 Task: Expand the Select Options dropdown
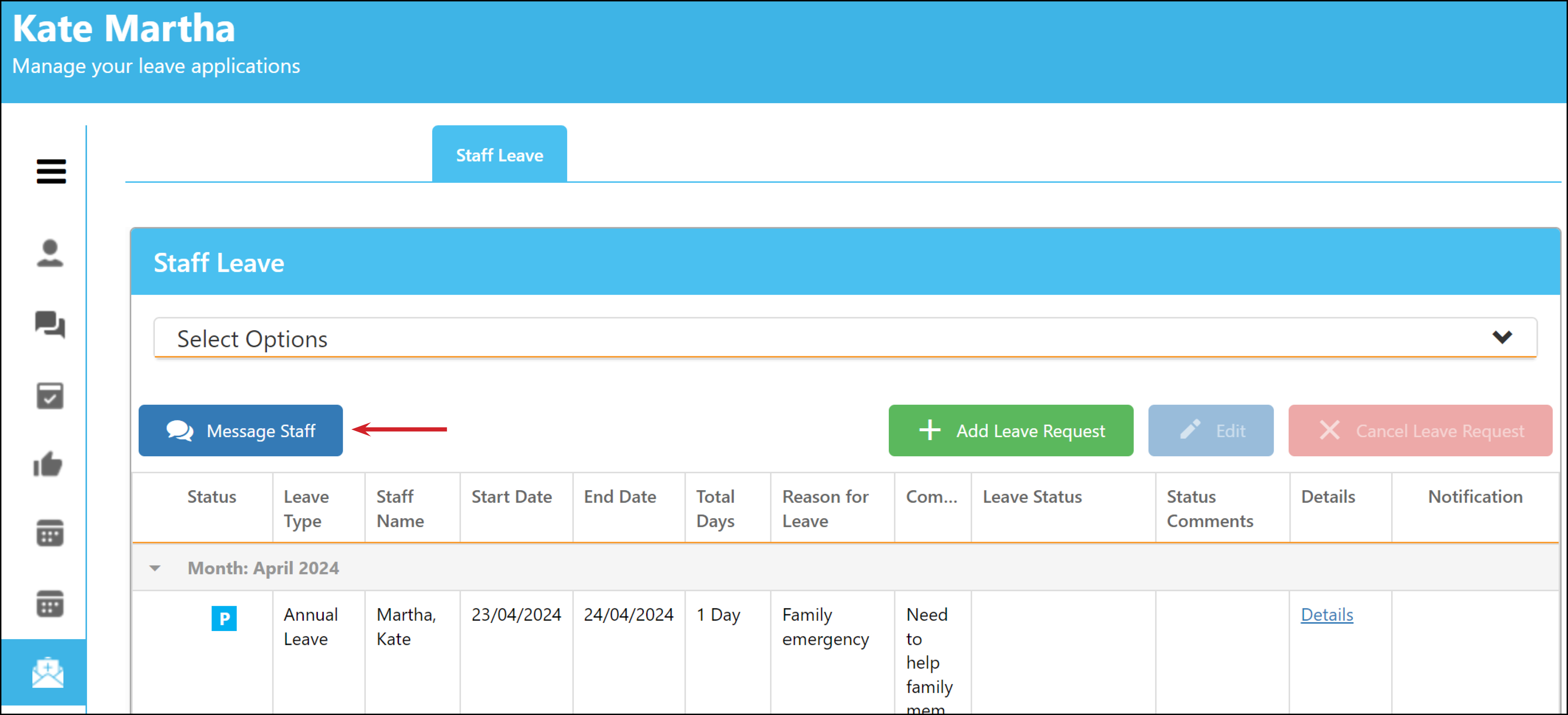point(846,338)
